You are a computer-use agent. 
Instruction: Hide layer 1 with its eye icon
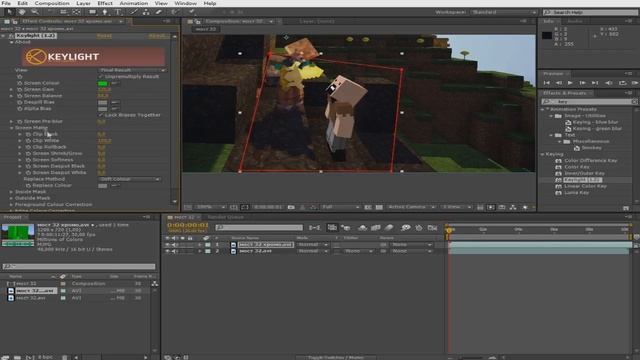point(167,245)
